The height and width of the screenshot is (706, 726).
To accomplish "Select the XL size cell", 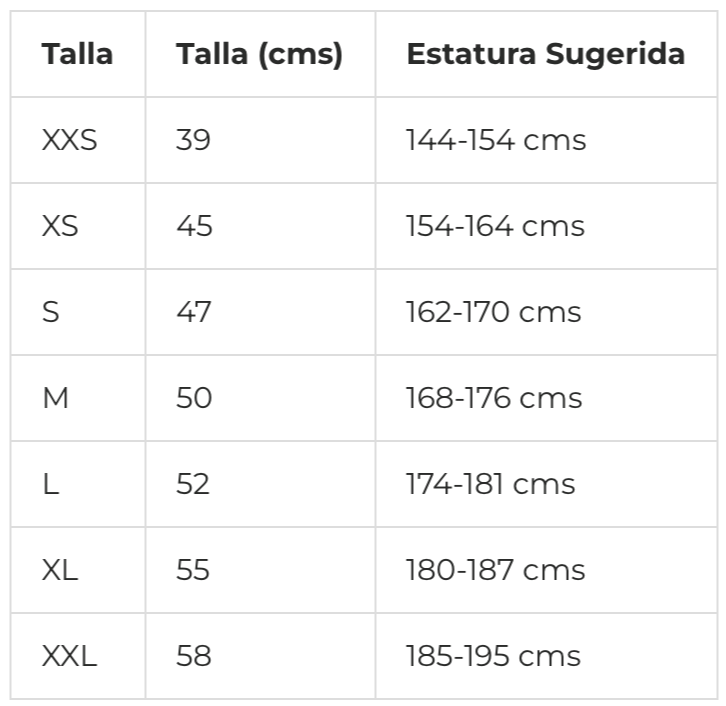I will pyautogui.click(x=78, y=570).
